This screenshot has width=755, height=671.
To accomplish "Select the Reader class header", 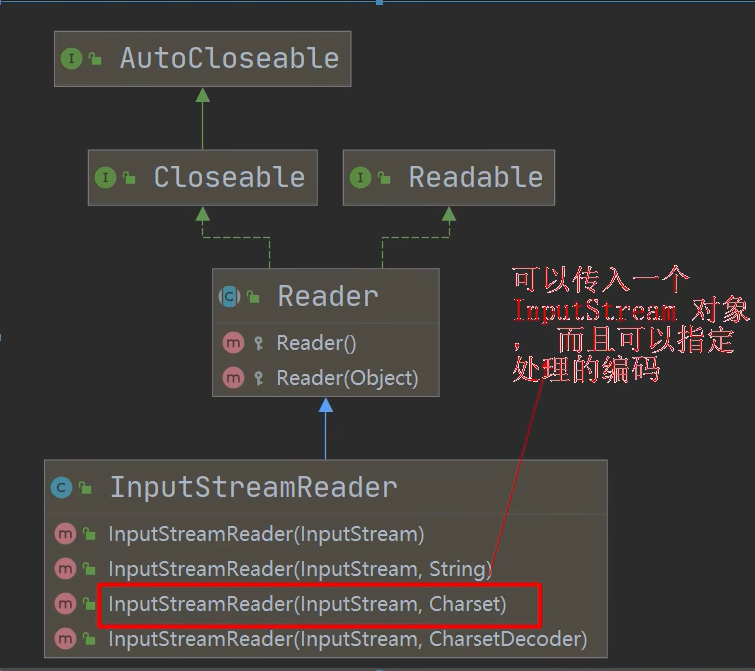I will 327,296.
